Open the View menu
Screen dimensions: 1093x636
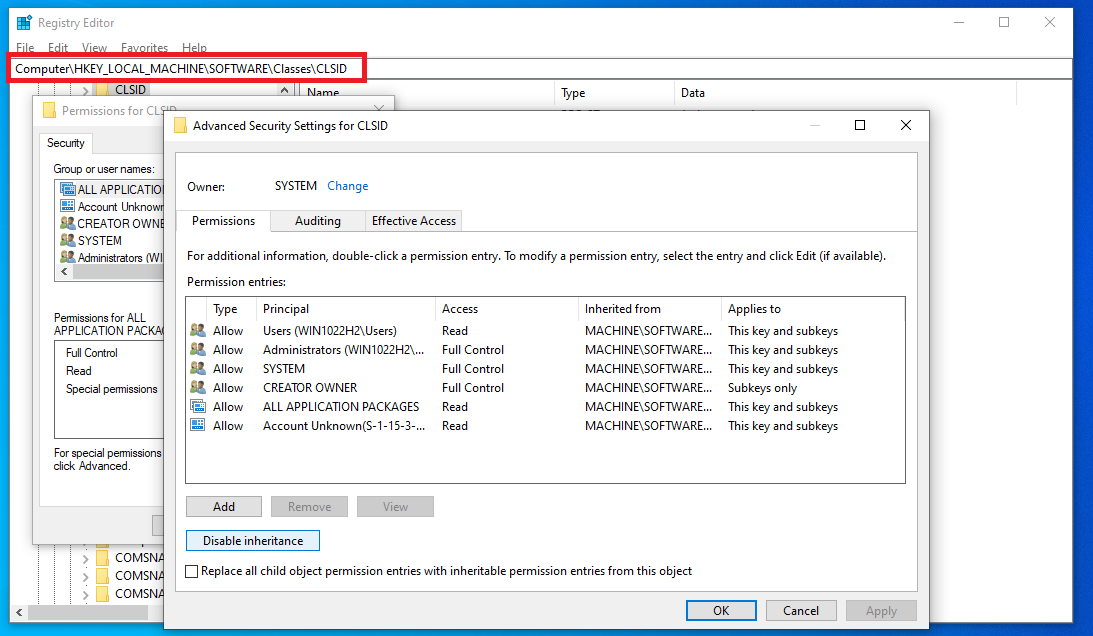pyautogui.click(x=94, y=47)
